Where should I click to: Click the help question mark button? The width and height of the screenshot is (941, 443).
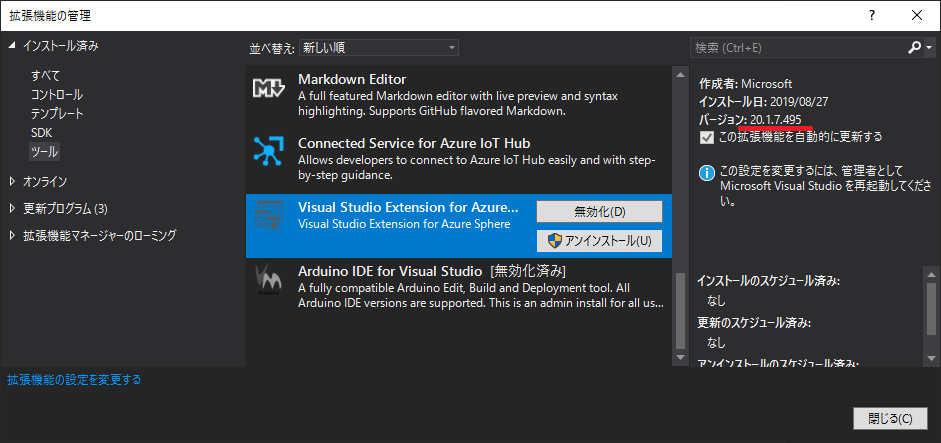tap(873, 15)
